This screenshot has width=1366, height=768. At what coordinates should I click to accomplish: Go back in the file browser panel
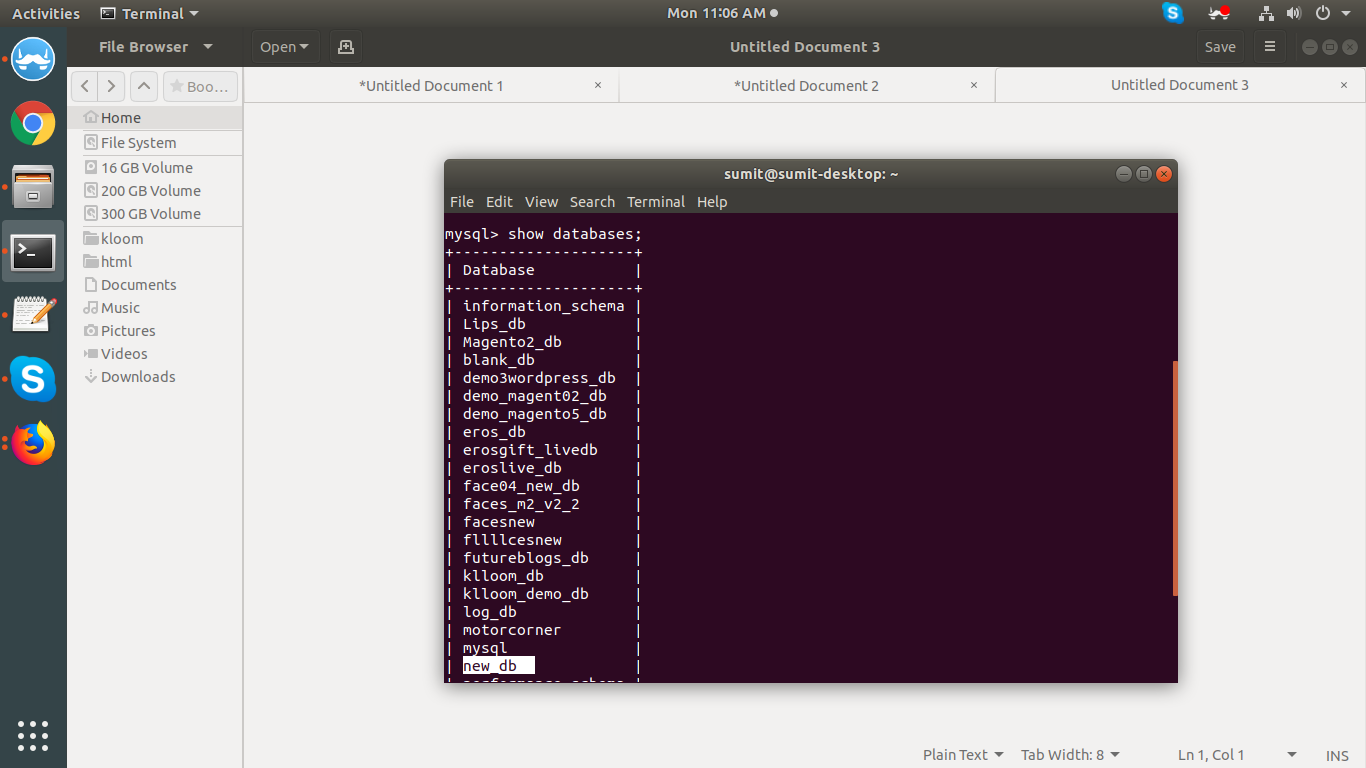click(85, 86)
